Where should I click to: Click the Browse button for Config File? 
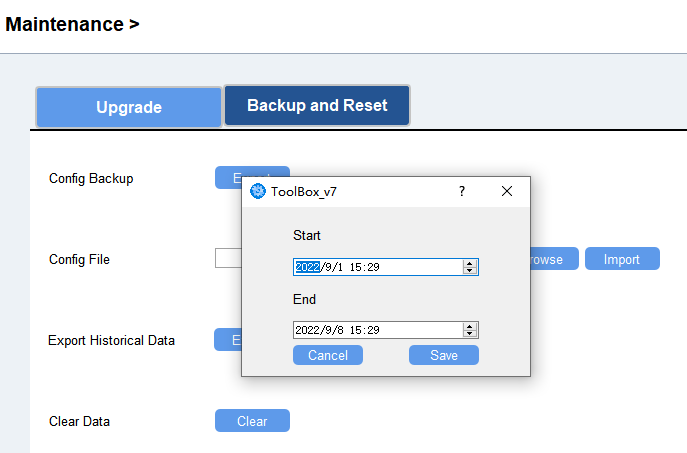546,259
